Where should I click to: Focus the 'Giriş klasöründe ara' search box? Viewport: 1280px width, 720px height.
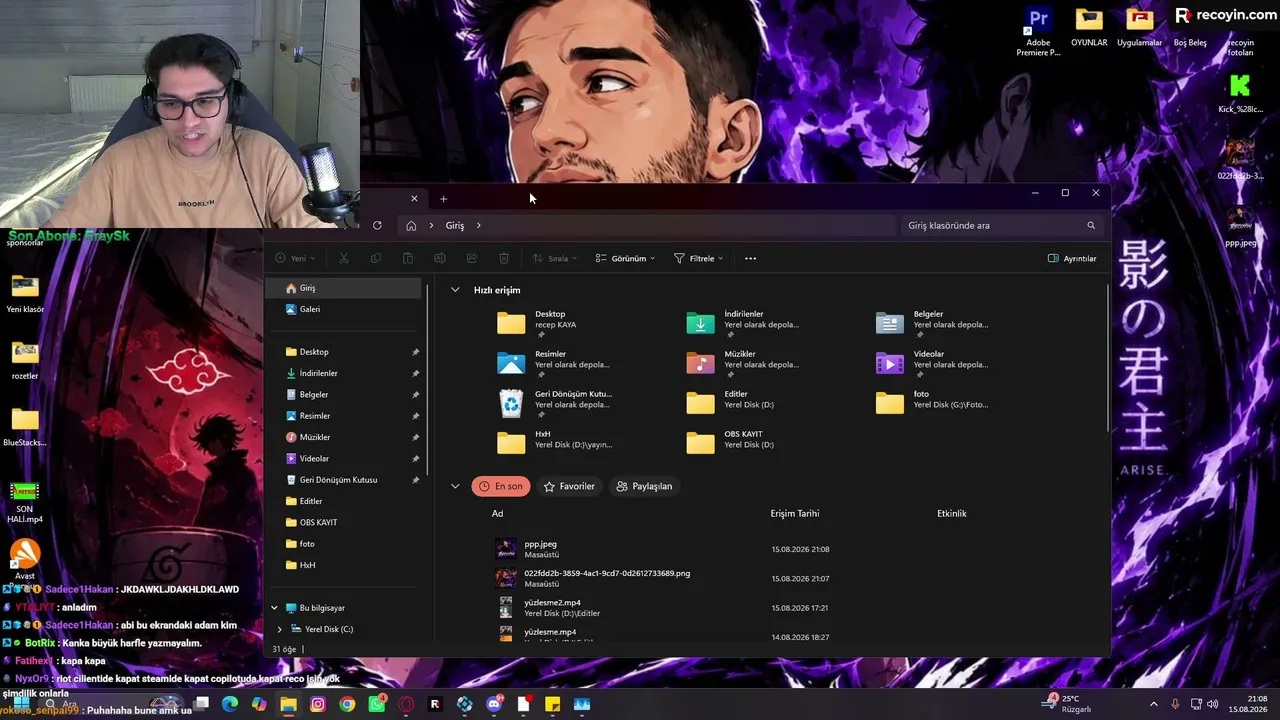pos(1001,225)
